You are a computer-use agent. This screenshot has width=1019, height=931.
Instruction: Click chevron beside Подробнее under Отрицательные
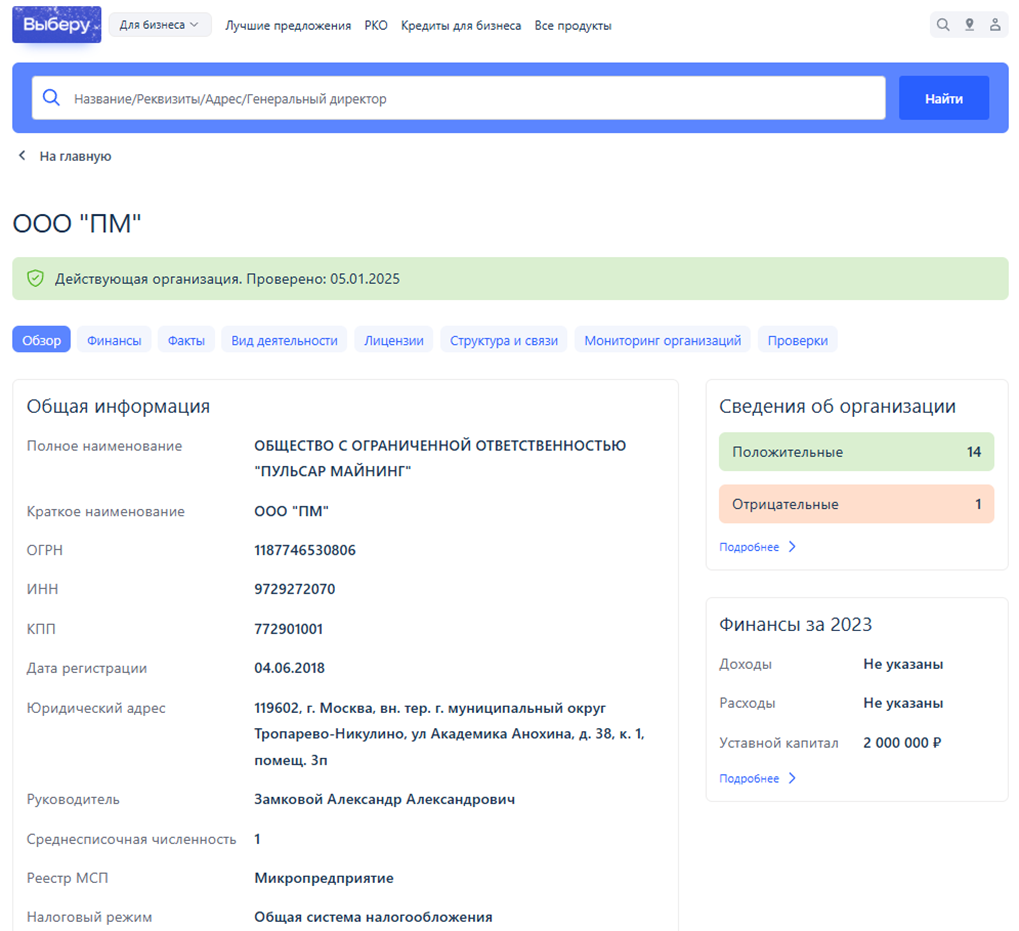(x=792, y=547)
